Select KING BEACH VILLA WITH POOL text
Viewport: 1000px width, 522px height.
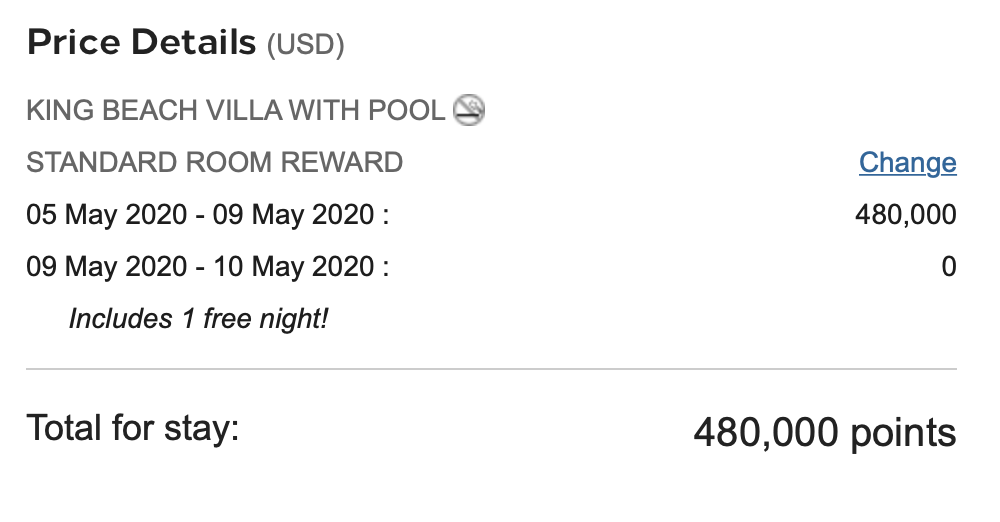pyautogui.click(x=235, y=110)
